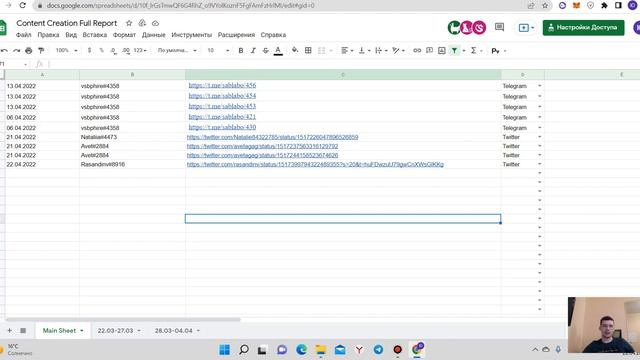Insert a comment
The height and width of the screenshot is (360, 640).
point(429,51)
